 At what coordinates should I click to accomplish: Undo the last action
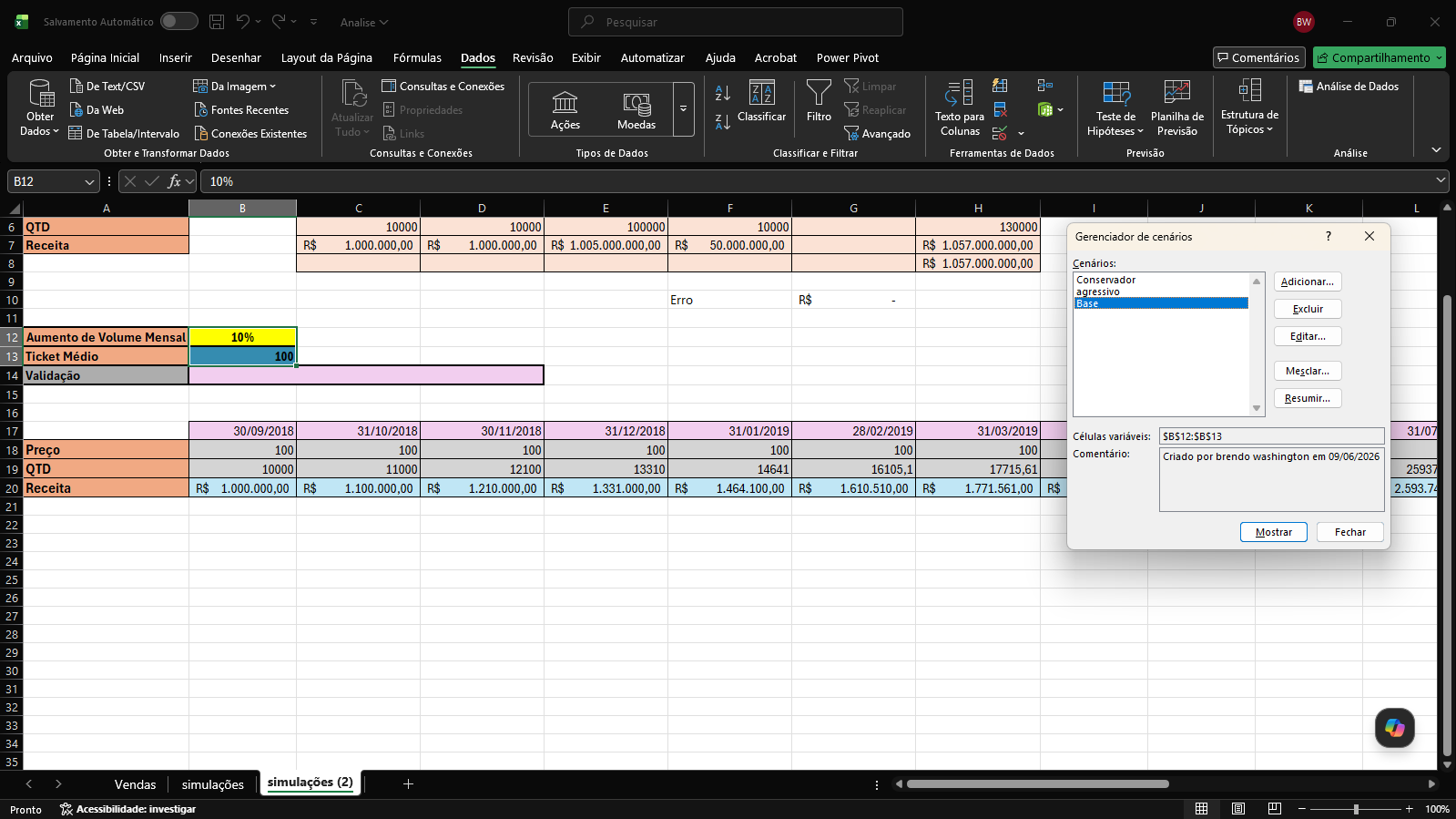(242, 22)
